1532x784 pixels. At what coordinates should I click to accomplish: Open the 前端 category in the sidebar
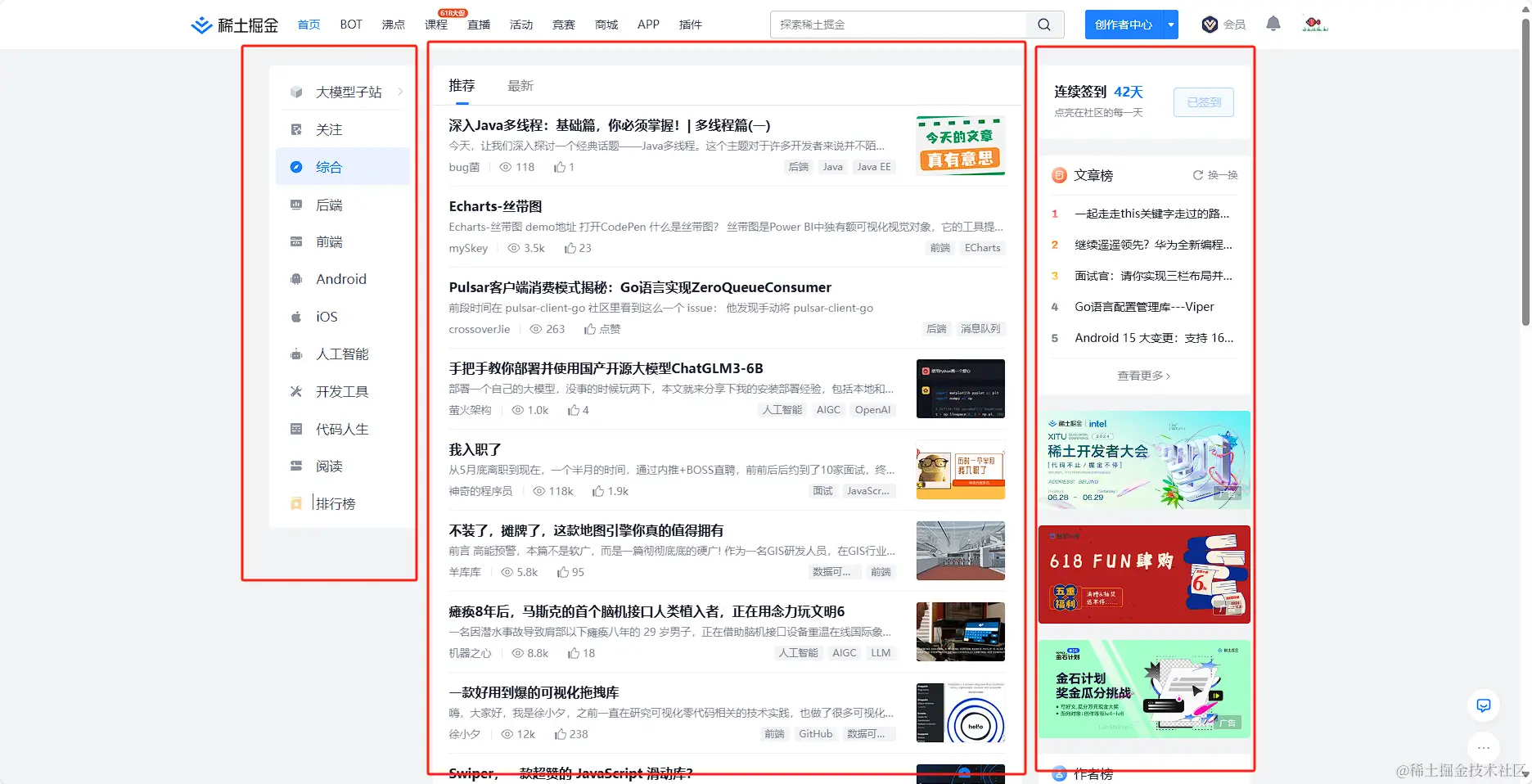[329, 242]
